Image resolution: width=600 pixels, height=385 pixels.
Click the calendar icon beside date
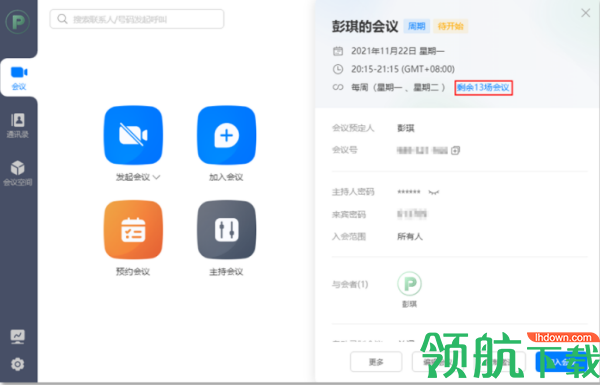338,51
